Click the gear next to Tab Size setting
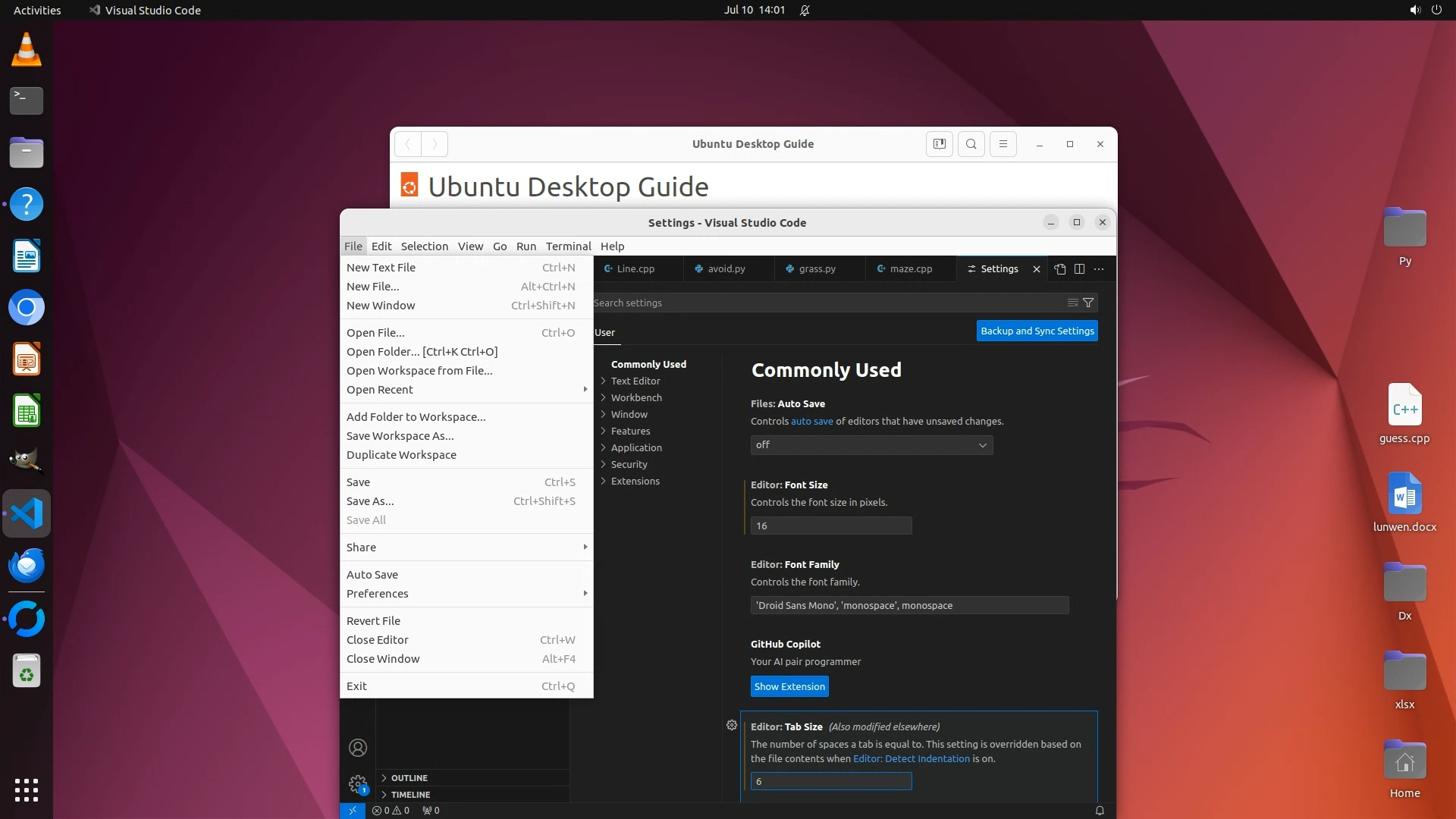The width and height of the screenshot is (1456, 819). pos(731,726)
